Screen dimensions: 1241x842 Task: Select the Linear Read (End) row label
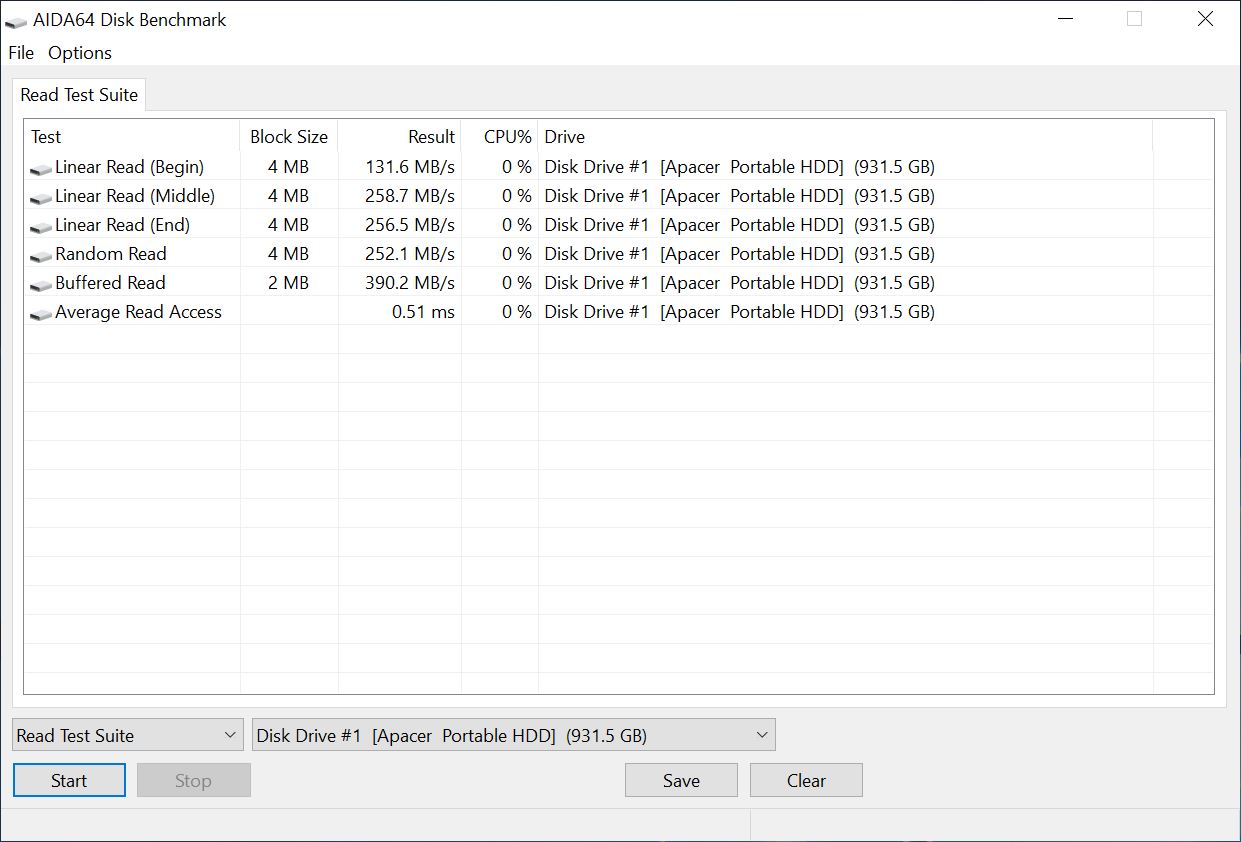pyautogui.click(x=122, y=225)
